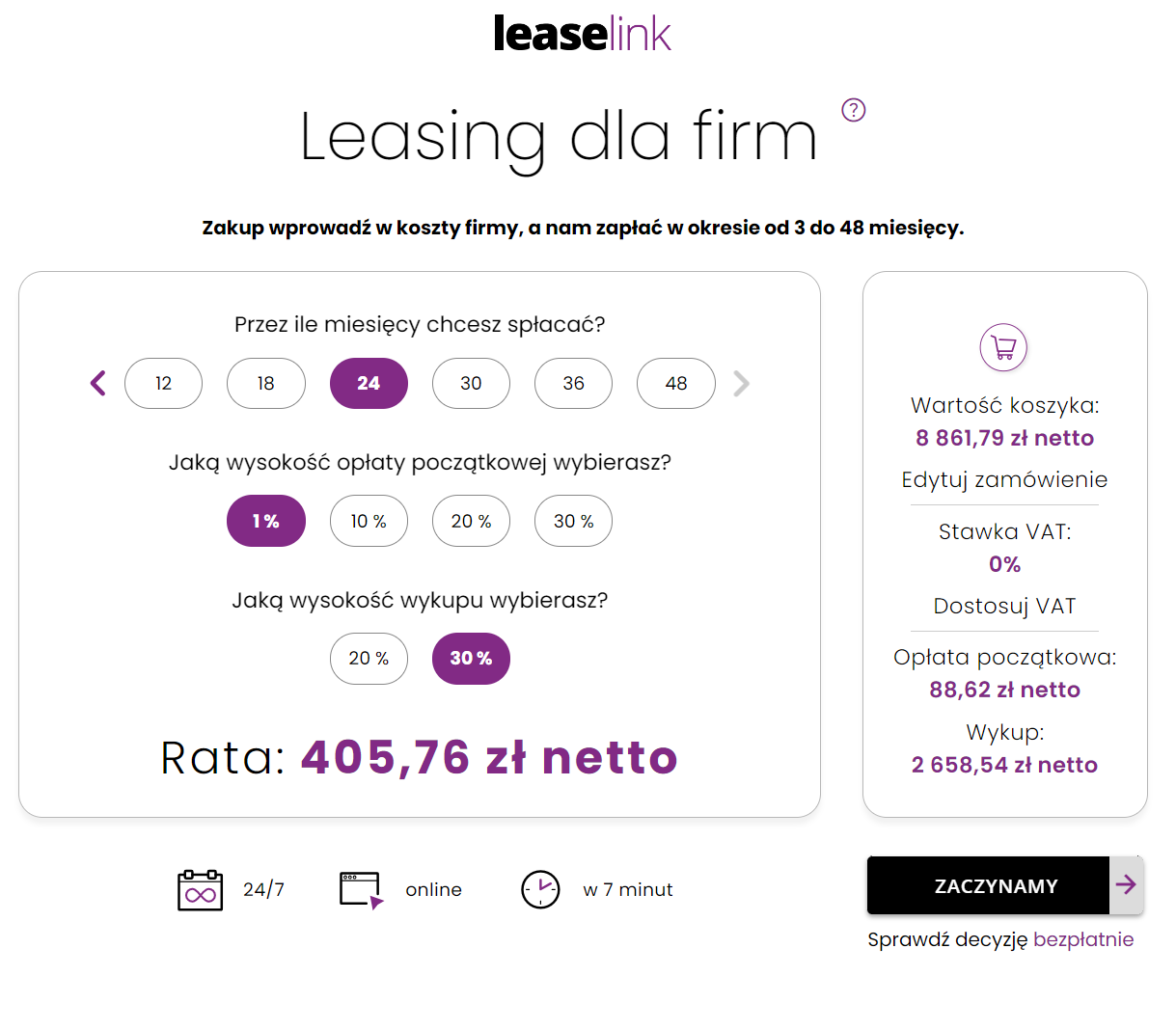
Task: Click the online browser window icon
Action: click(x=362, y=889)
